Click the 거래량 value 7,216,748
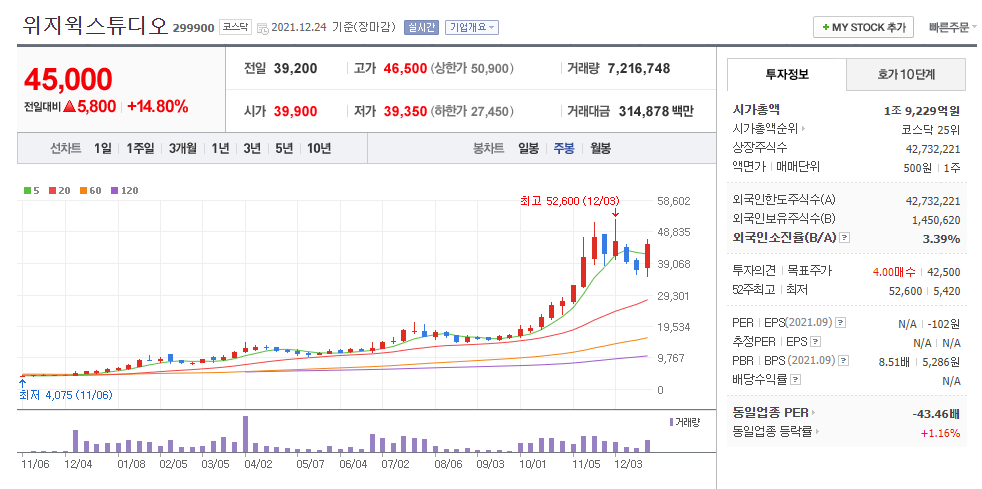Screen dimensions: 982x489 (639, 68)
